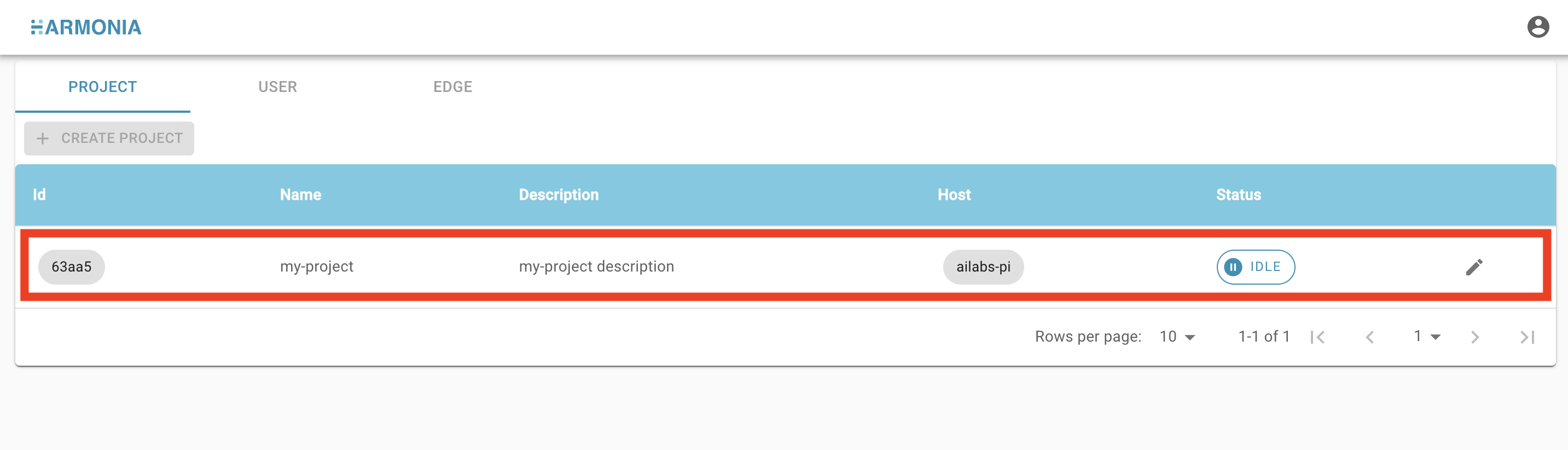This screenshot has height=450, width=1568.
Task: Click the ailabs-pi host chip
Action: [x=983, y=267]
